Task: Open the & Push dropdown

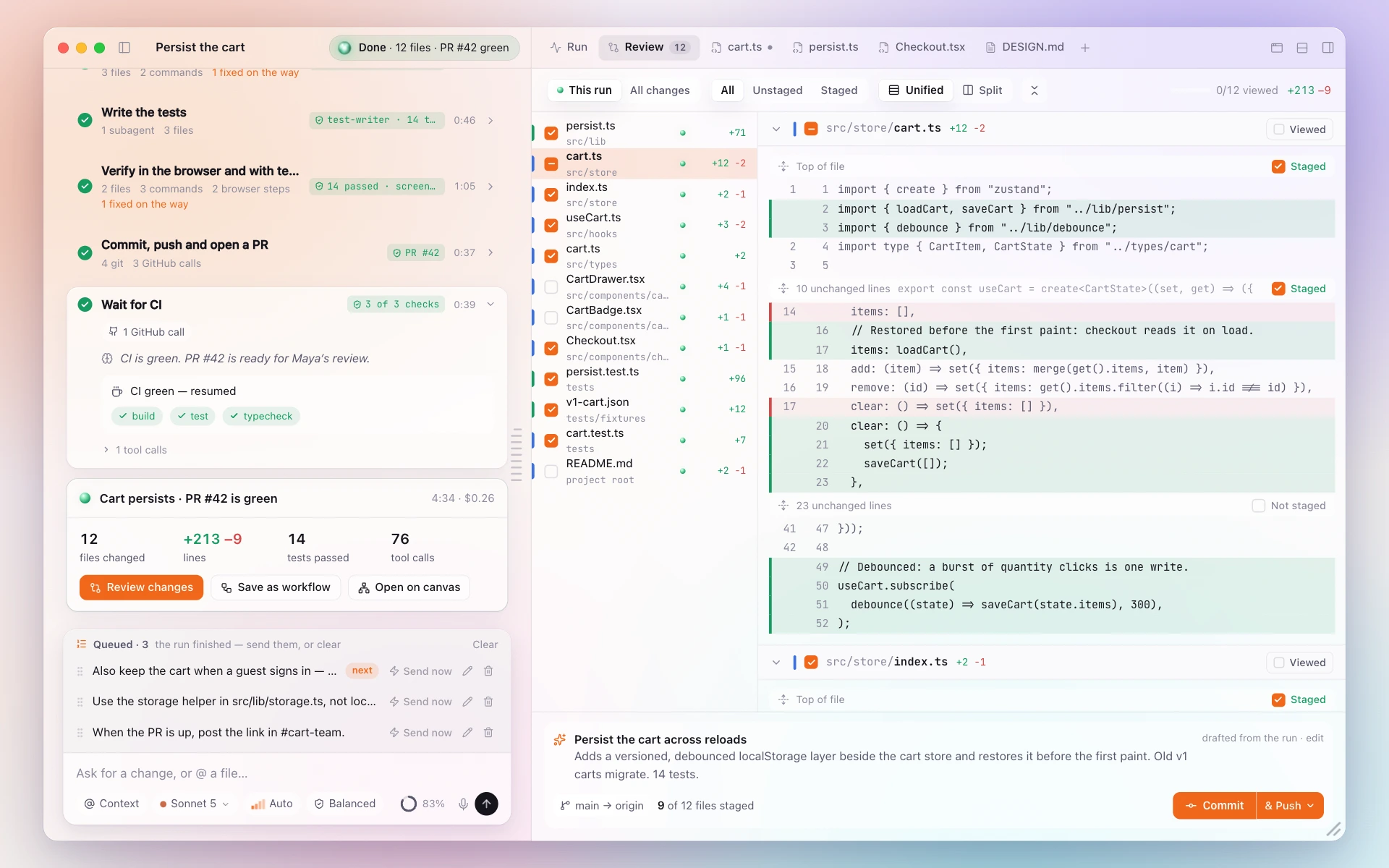Action: point(1290,806)
